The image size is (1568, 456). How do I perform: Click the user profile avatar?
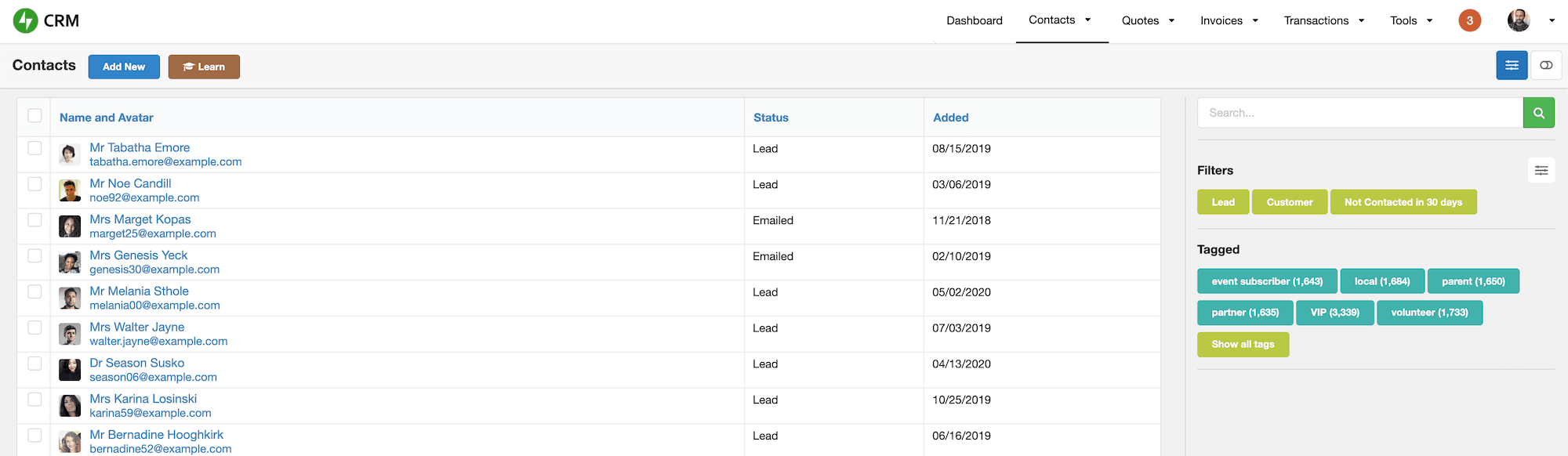click(x=1519, y=20)
